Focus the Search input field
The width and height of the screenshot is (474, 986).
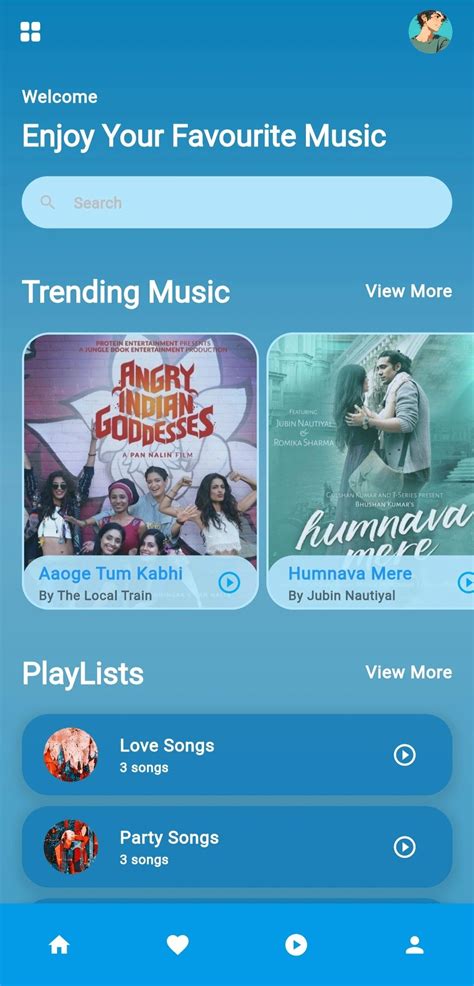(237, 202)
